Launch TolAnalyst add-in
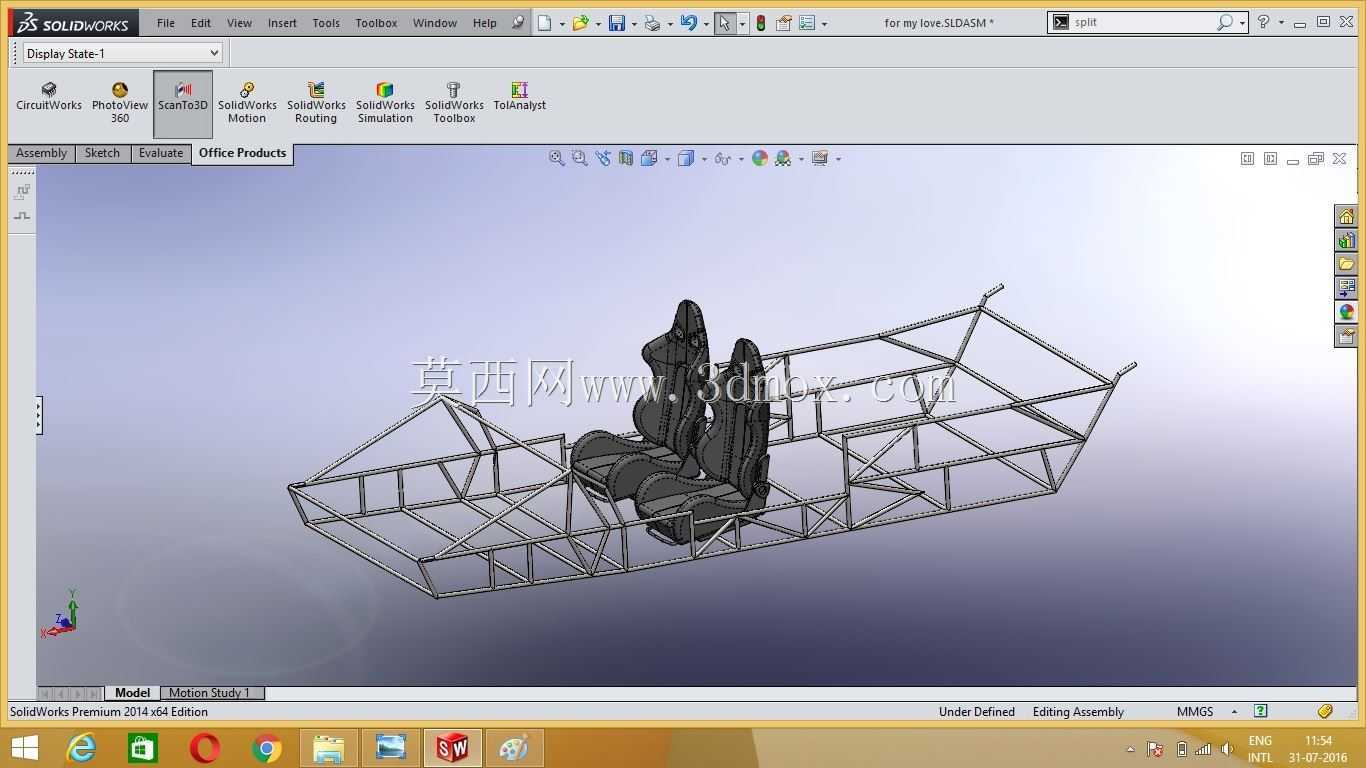 (x=519, y=97)
